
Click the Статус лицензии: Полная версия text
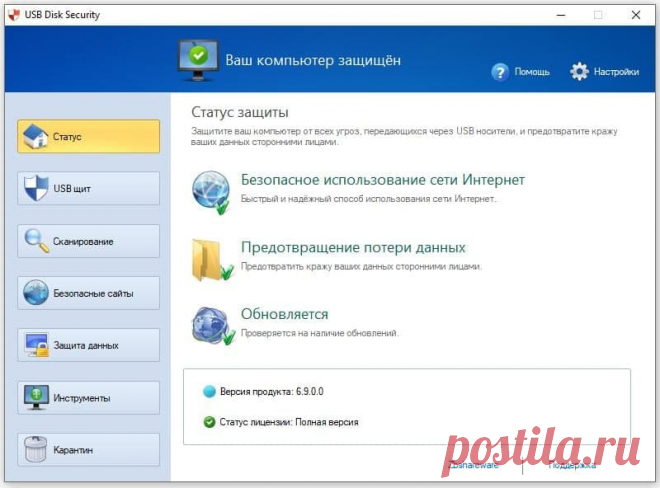[x=289, y=422]
